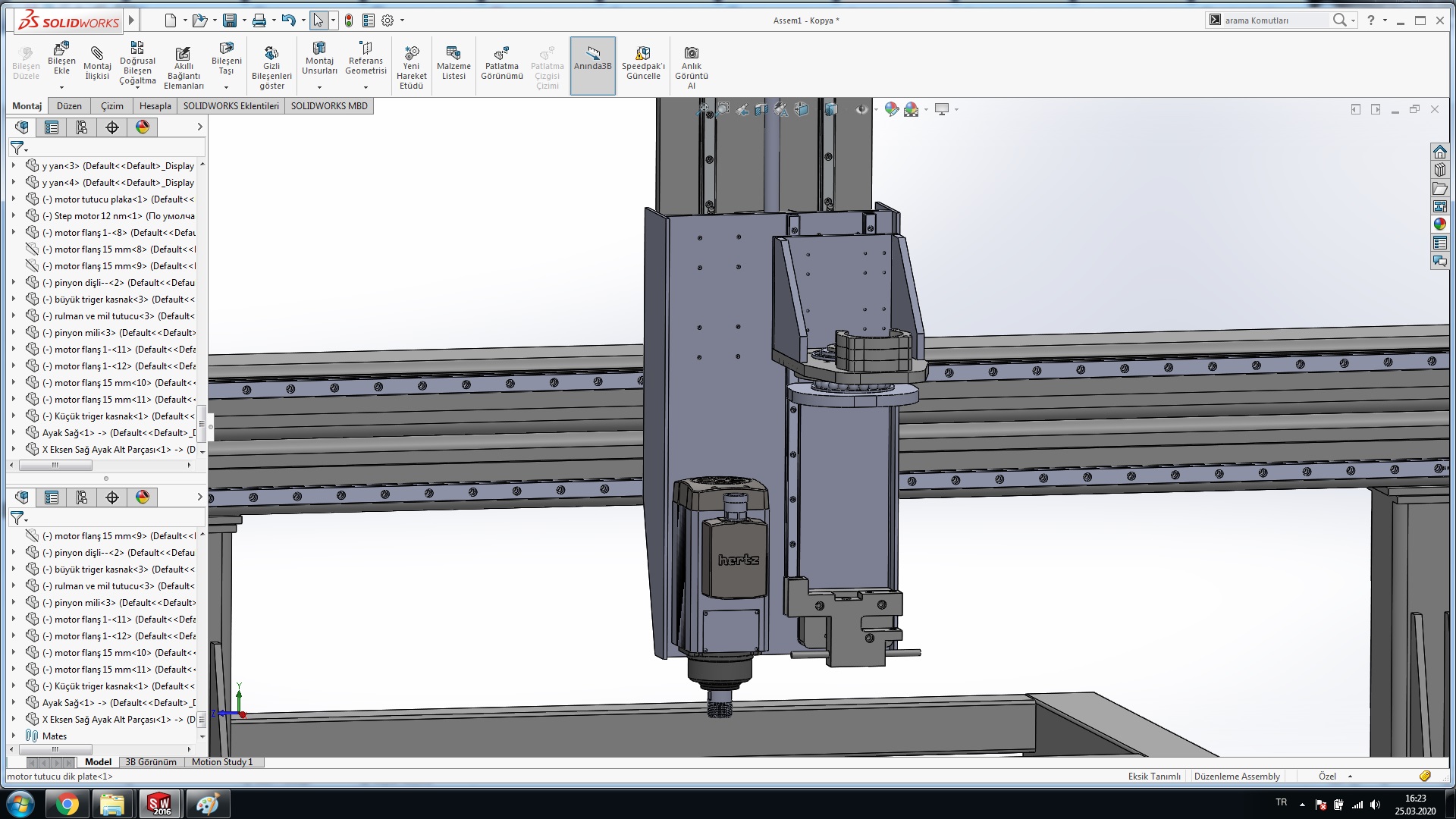Click Section View icon in view toolbar
Screen dimensions: 1456x819
[x=761, y=109]
